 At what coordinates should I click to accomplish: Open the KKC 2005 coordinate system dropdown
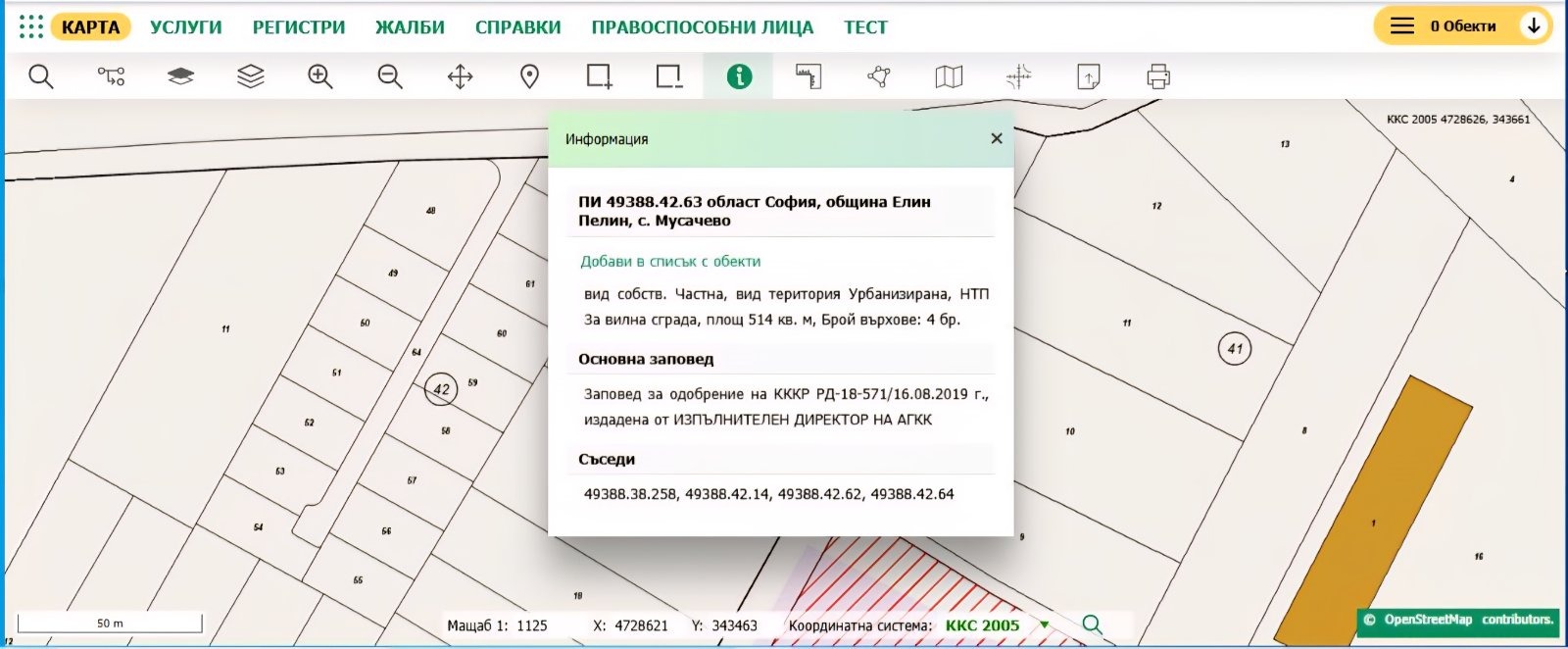point(1045,625)
